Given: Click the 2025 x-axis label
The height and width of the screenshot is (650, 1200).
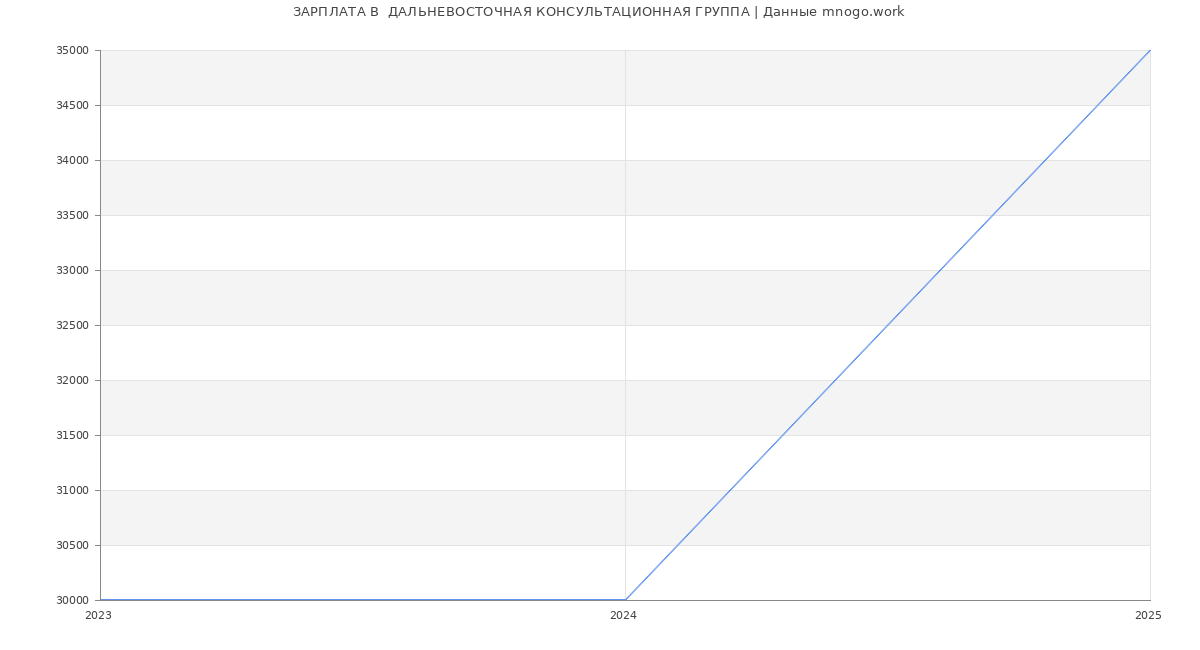Looking at the screenshot, I should coord(1148,615).
